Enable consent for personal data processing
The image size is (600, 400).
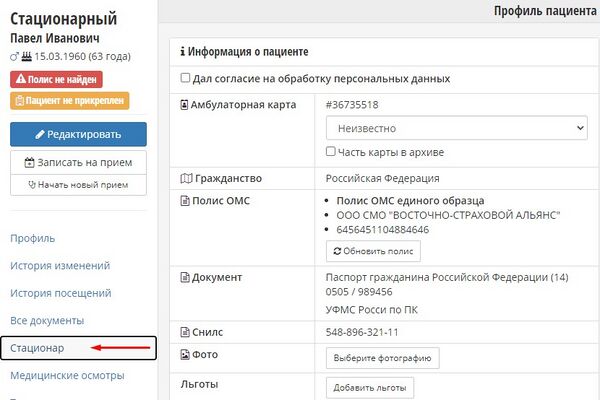tap(185, 78)
